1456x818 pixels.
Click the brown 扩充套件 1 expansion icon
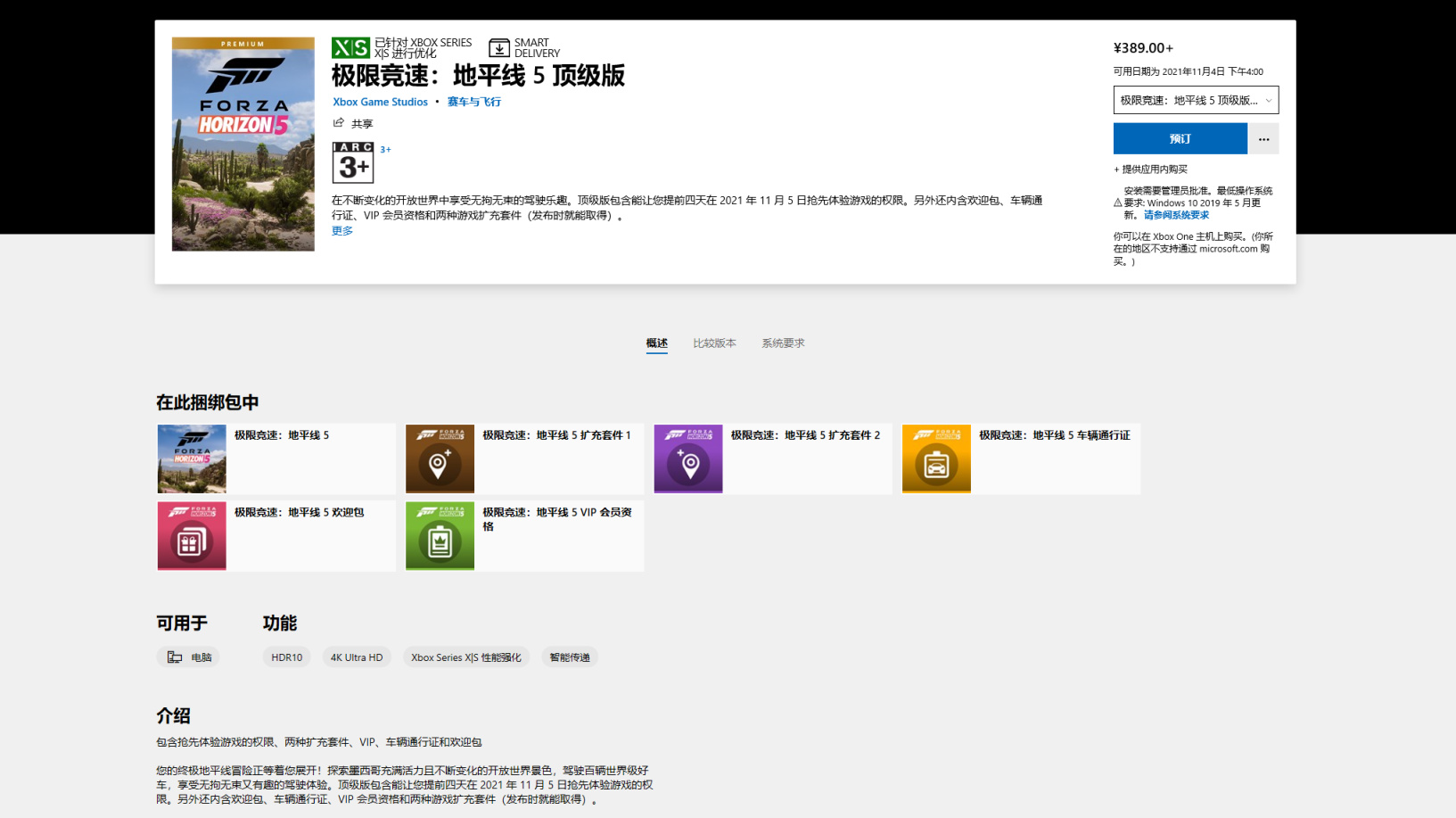(440, 459)
